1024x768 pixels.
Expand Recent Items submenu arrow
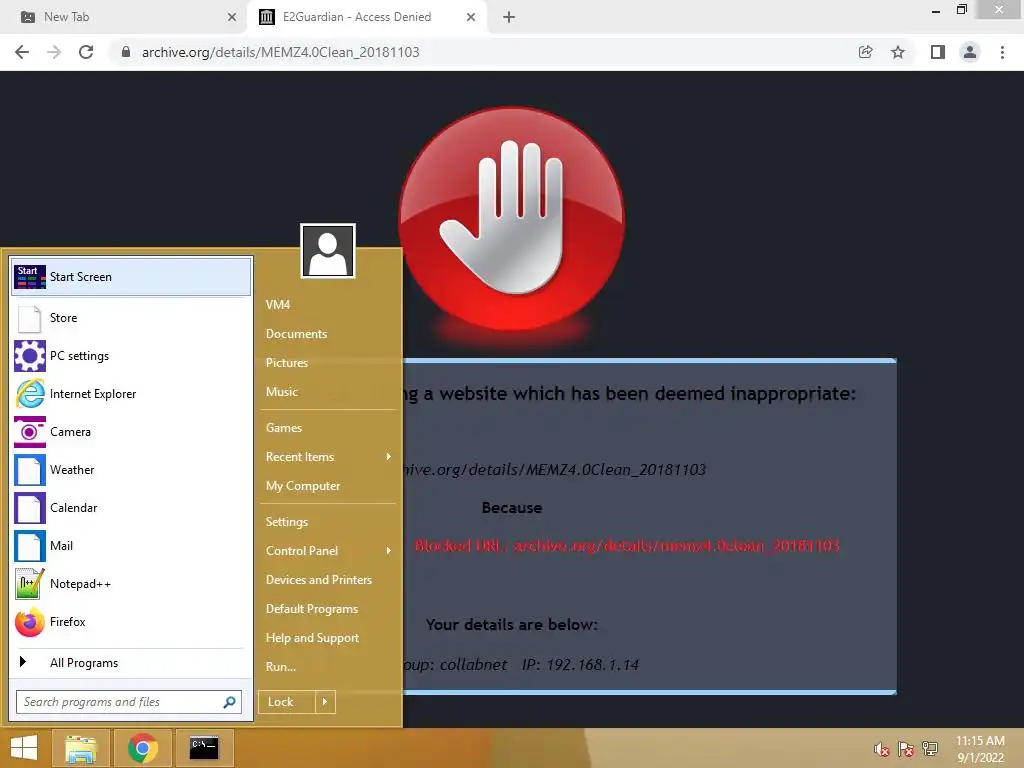click(389, 456)
